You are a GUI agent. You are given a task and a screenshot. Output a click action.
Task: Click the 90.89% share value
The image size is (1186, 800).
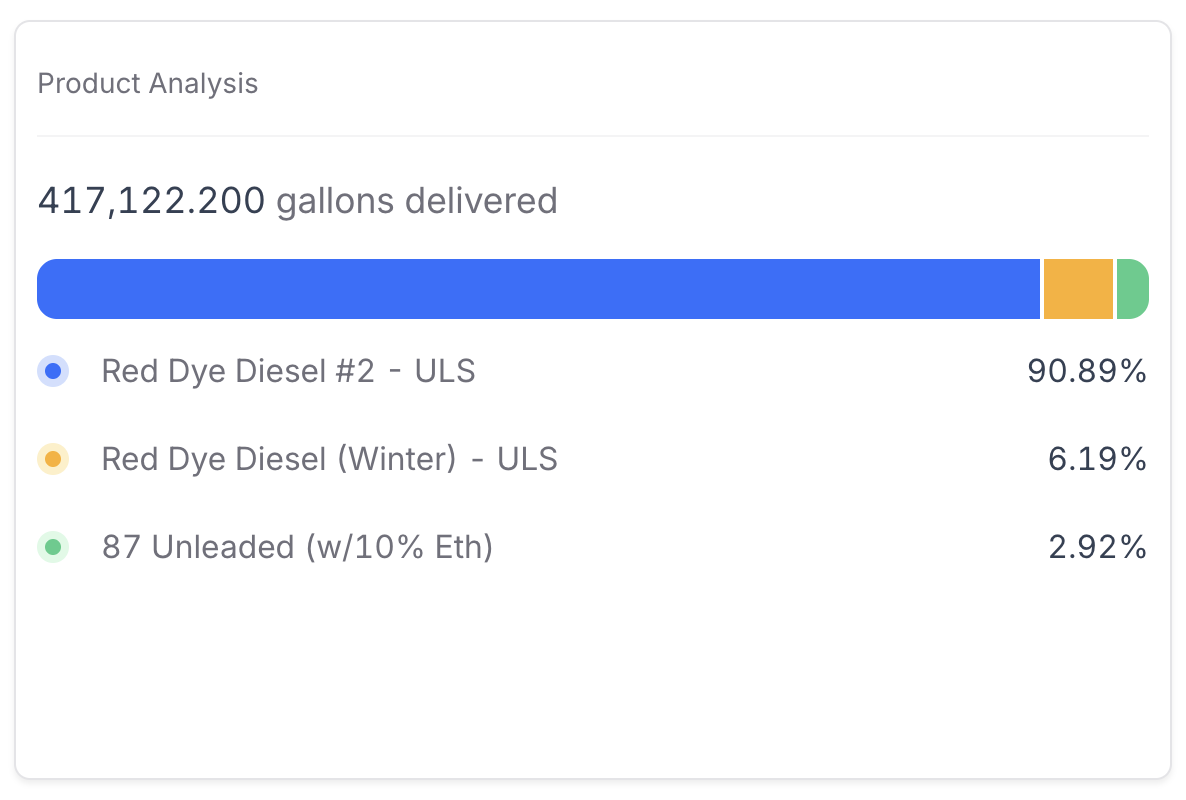1086,372
